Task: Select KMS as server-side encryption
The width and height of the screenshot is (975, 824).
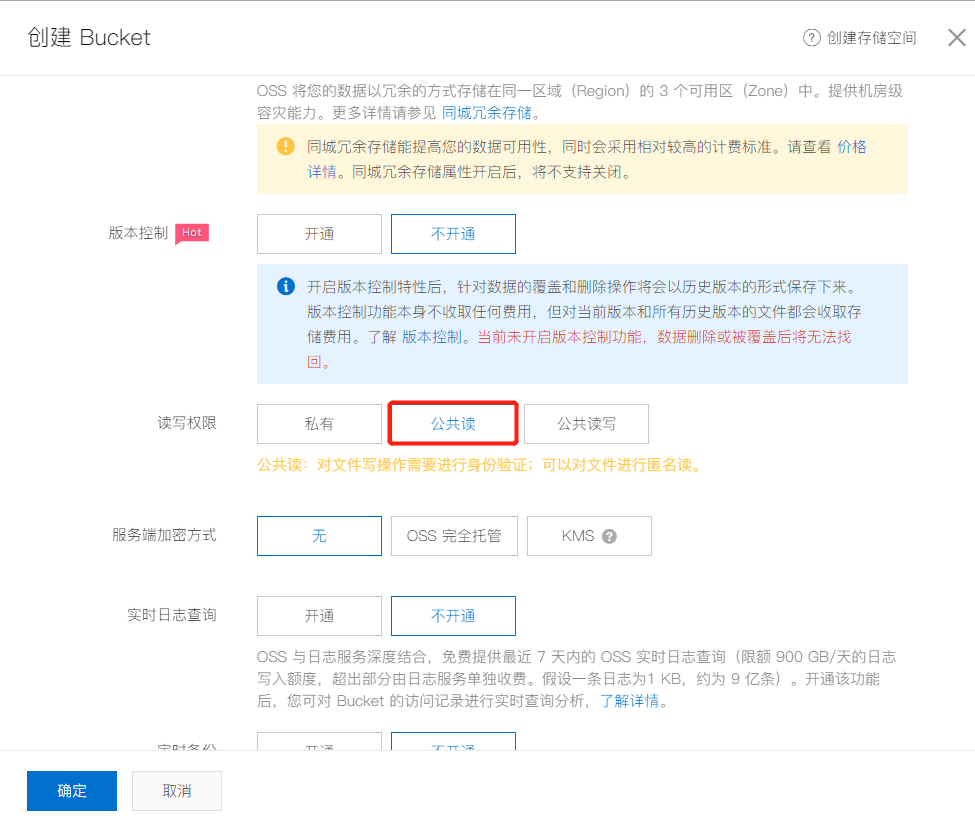Action: pos(589,536)
